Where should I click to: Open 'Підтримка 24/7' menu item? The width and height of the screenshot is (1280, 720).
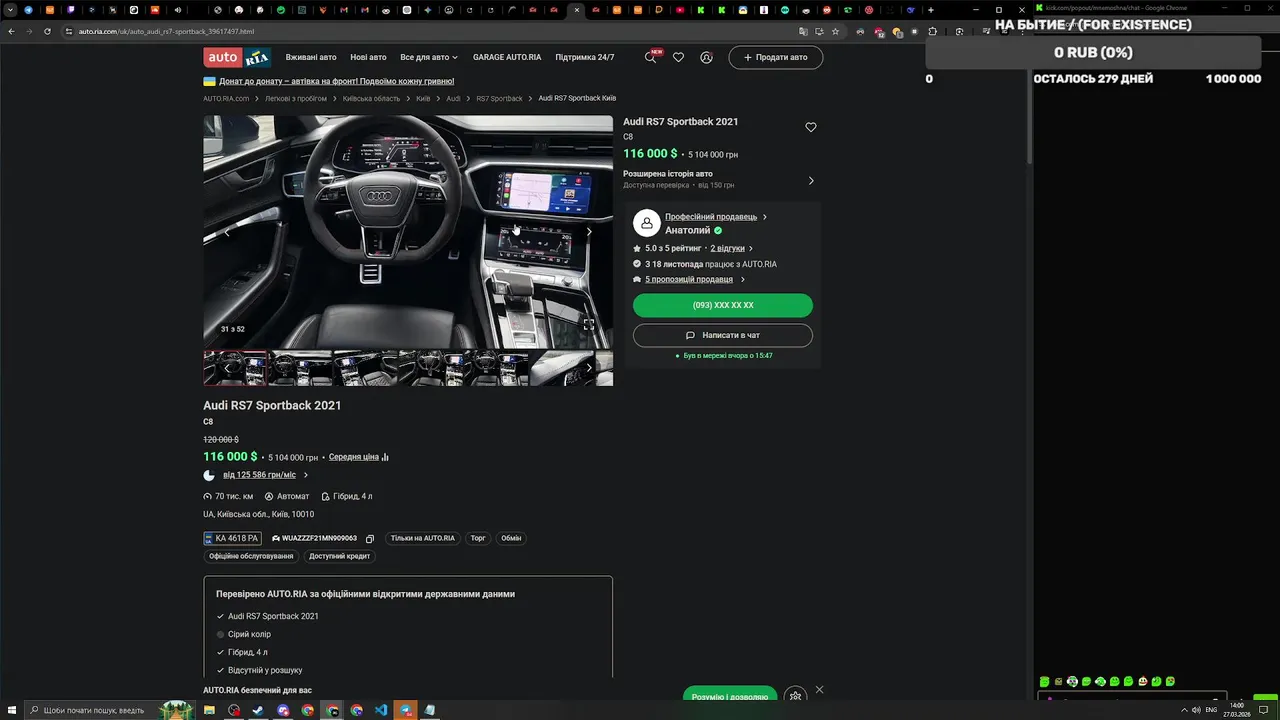[585, 57]
